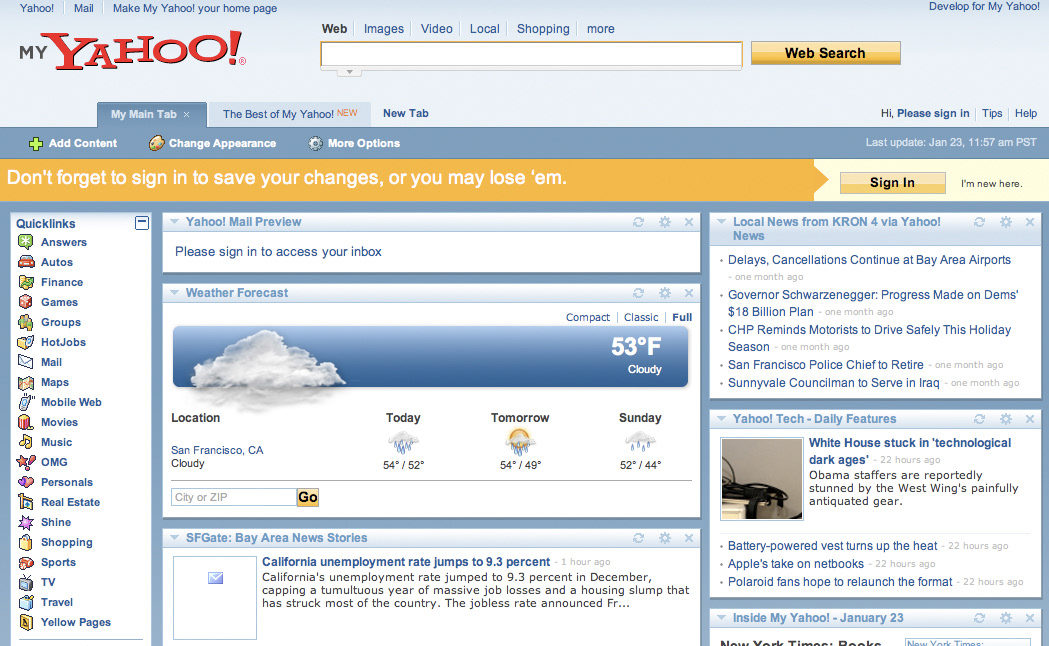Collapse the Yahoo! Tech Daily Features triangle

tap(721, 419)
